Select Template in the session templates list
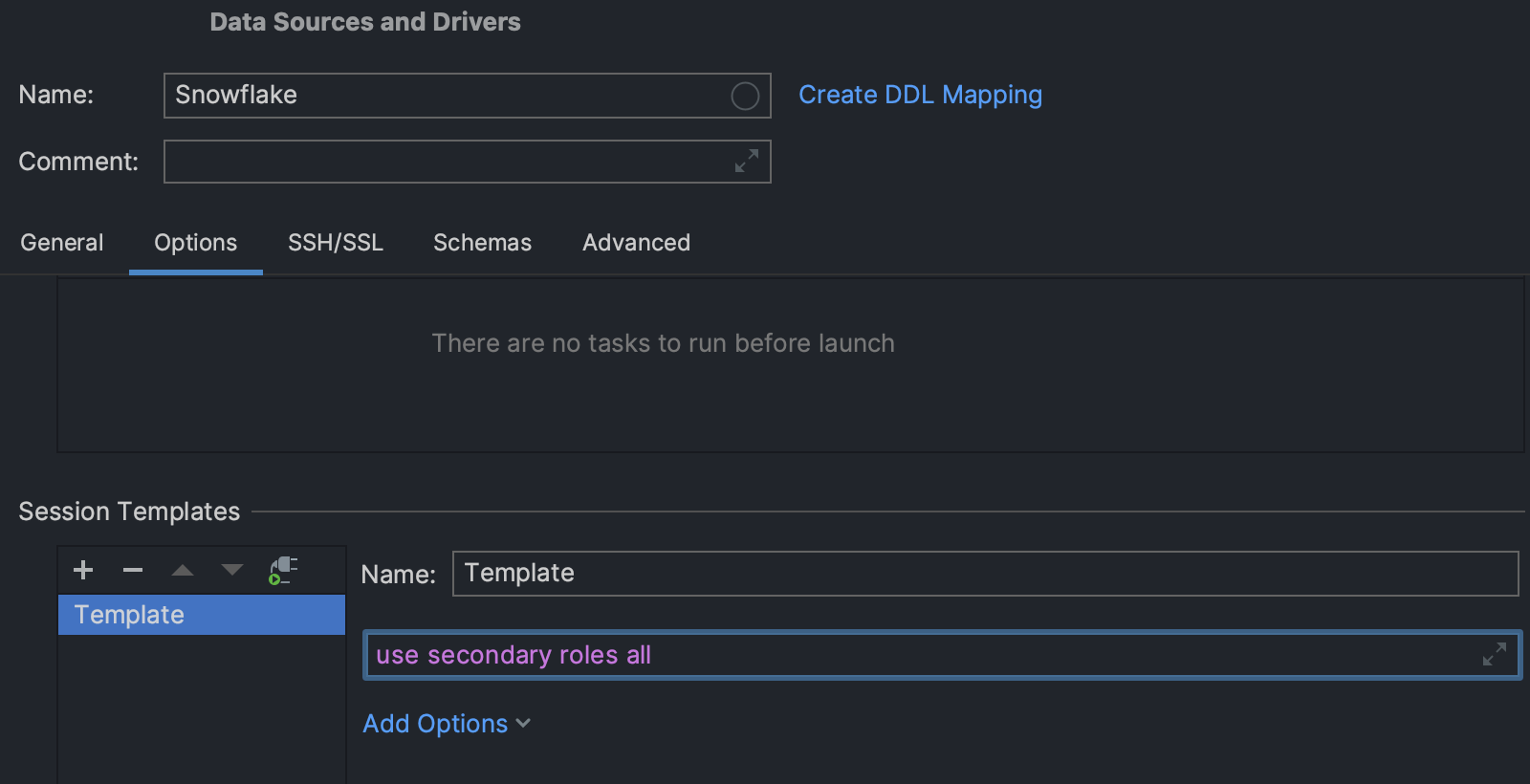Screen dimensions: 1530x784 (x=201, y=615)
